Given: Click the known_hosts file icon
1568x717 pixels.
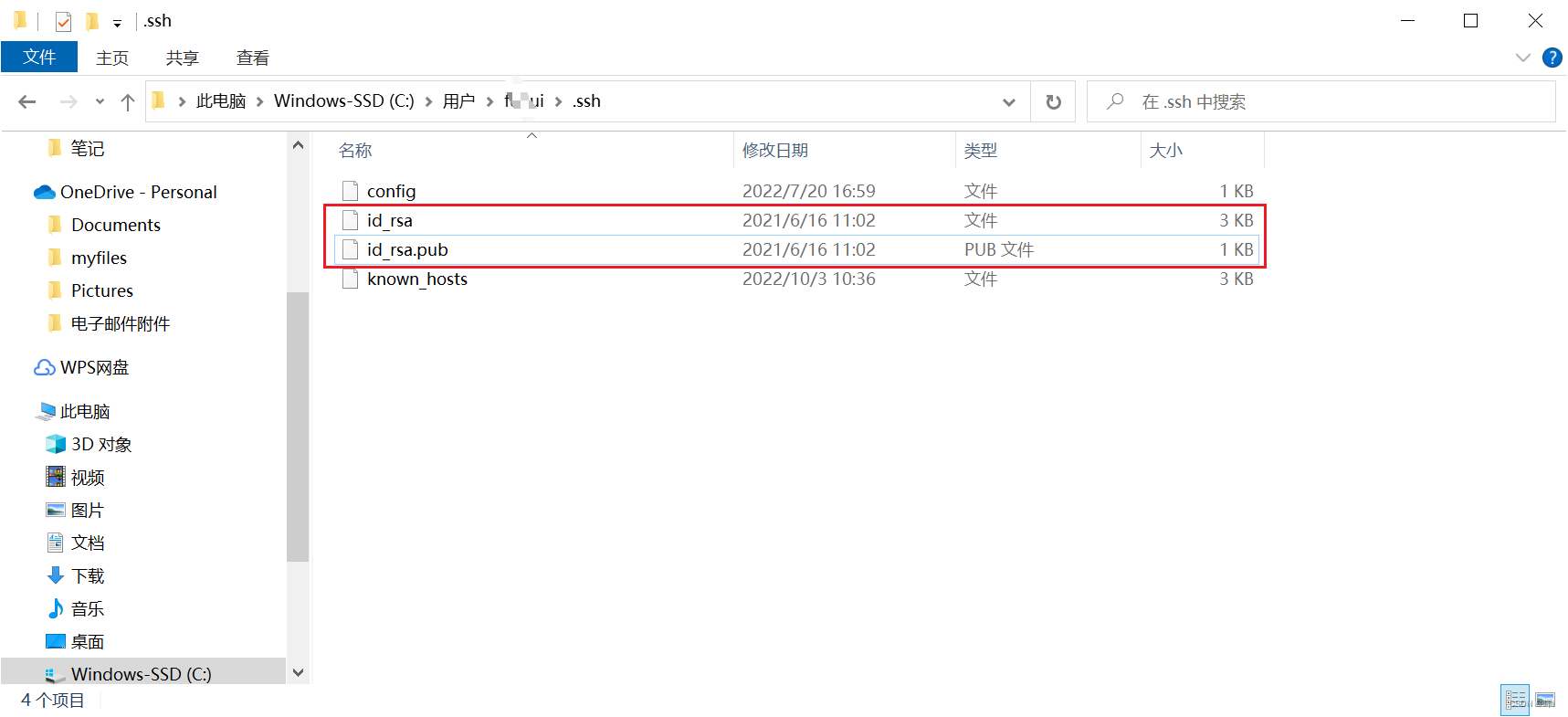Looking at the screenshot, I should pyautogui.click(x=350, y=279).
